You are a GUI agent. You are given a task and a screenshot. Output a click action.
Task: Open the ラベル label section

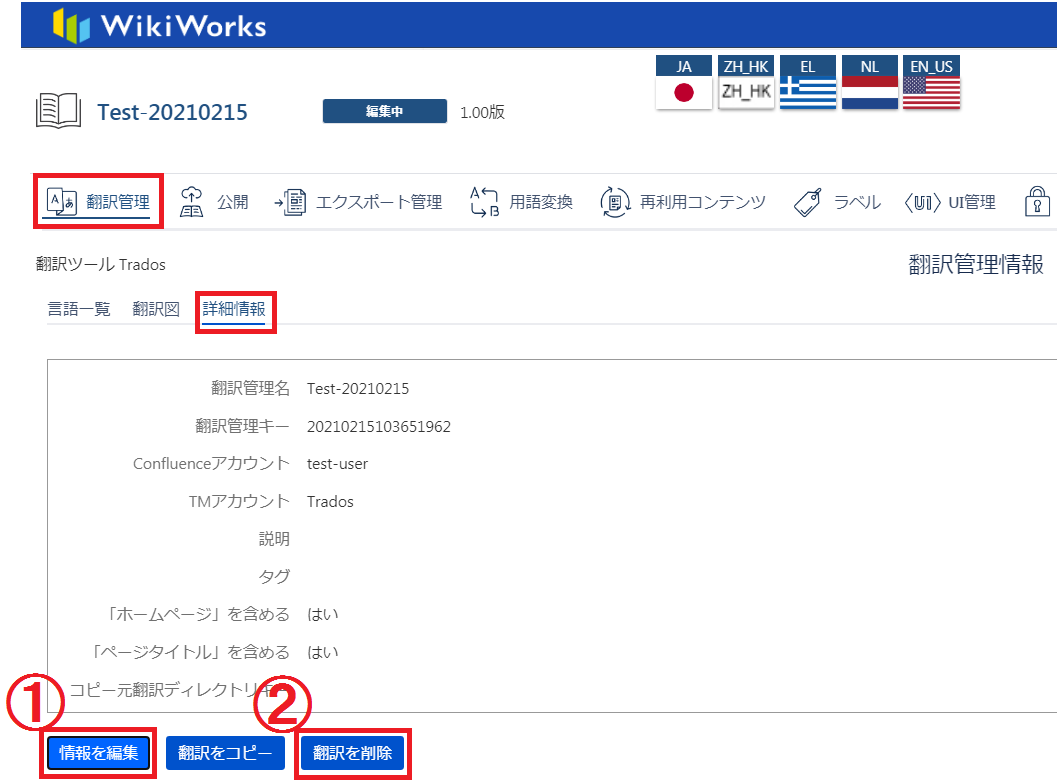pos(837,202)
